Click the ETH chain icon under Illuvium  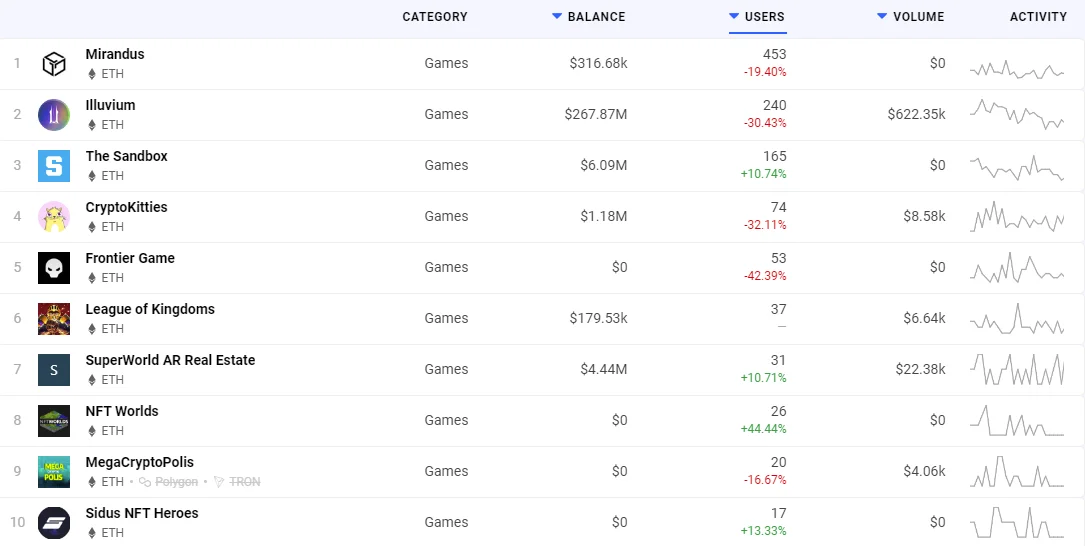(x=91, y=125)
